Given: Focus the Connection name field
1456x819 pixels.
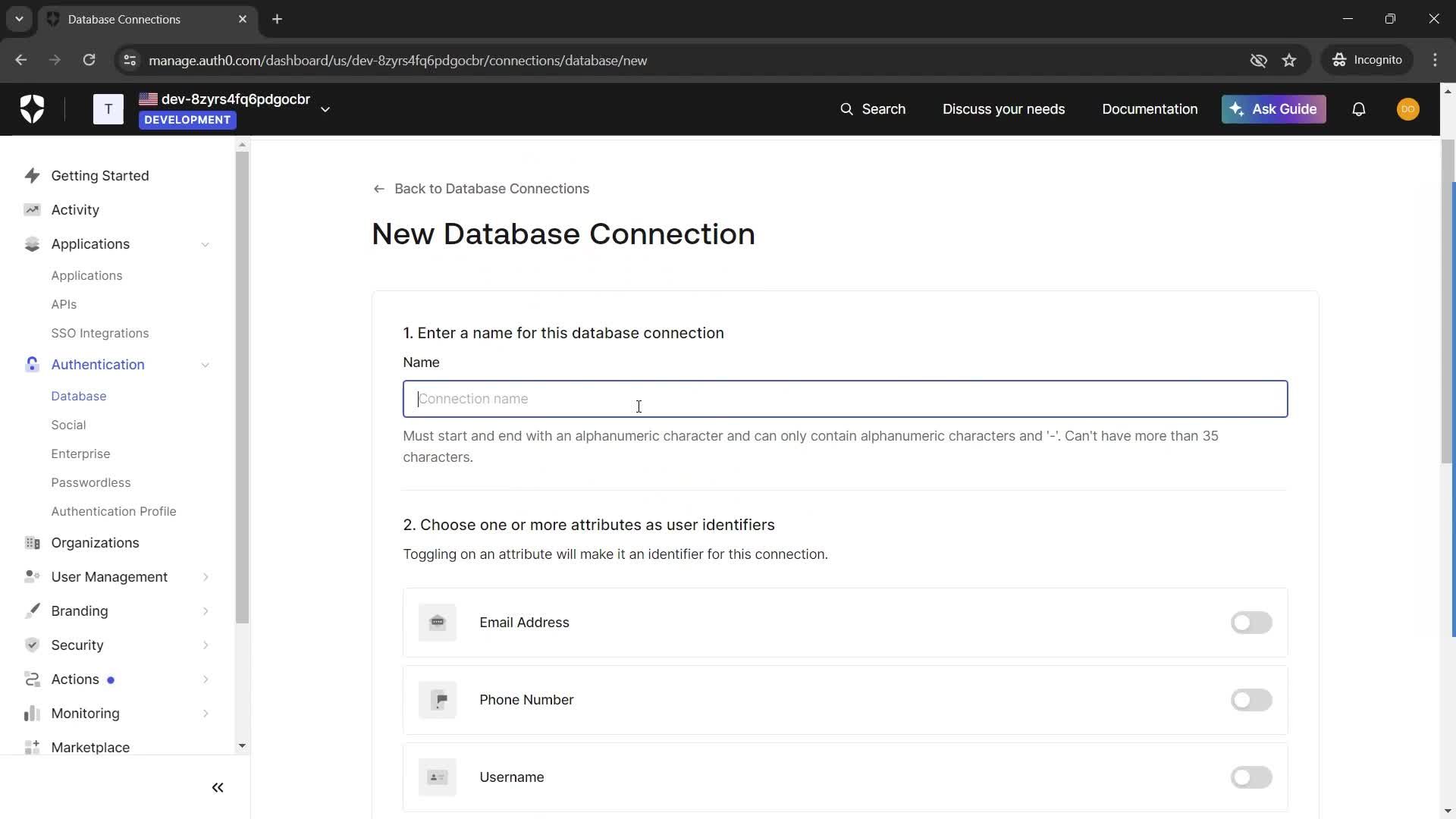Looking at the screenshot, I should [x=845, y=399].
